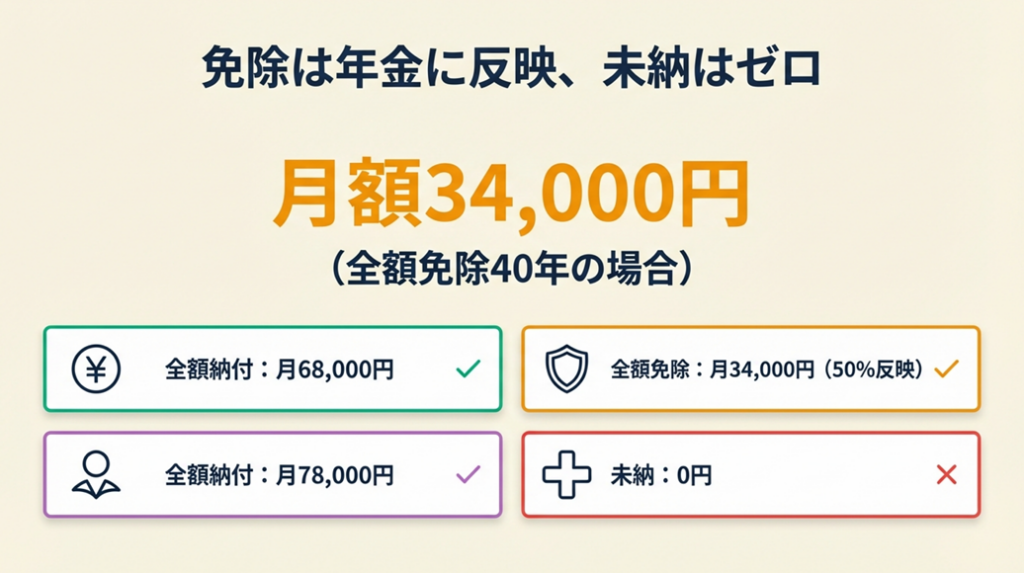Click the orange checkmark after 50%反映

pyautogui.click(x=946, y=370)
